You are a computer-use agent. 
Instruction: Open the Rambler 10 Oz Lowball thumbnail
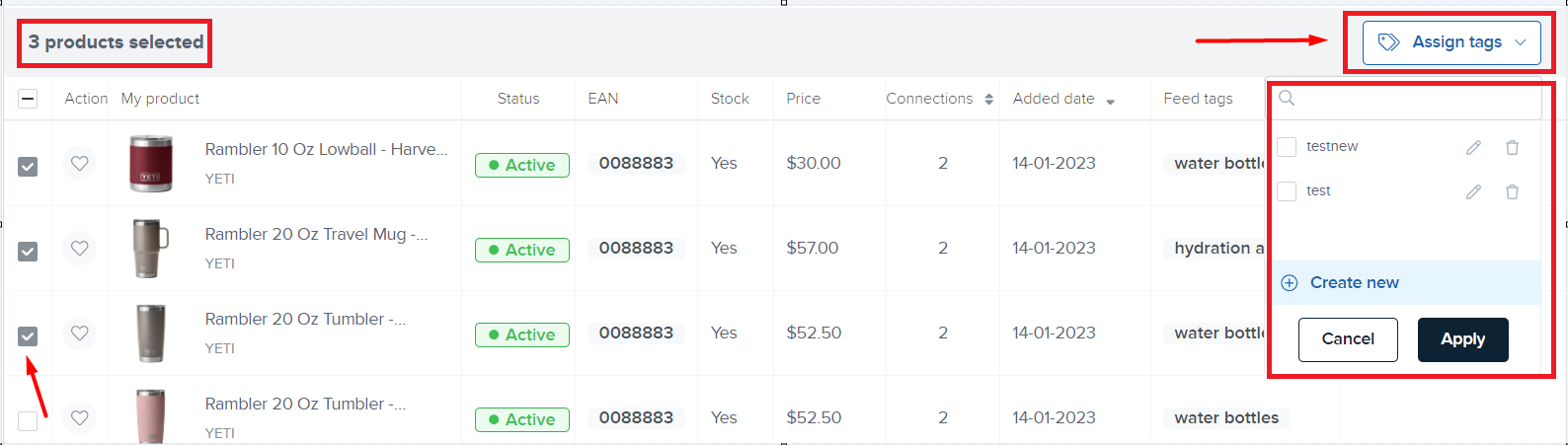tap(151, 164)
